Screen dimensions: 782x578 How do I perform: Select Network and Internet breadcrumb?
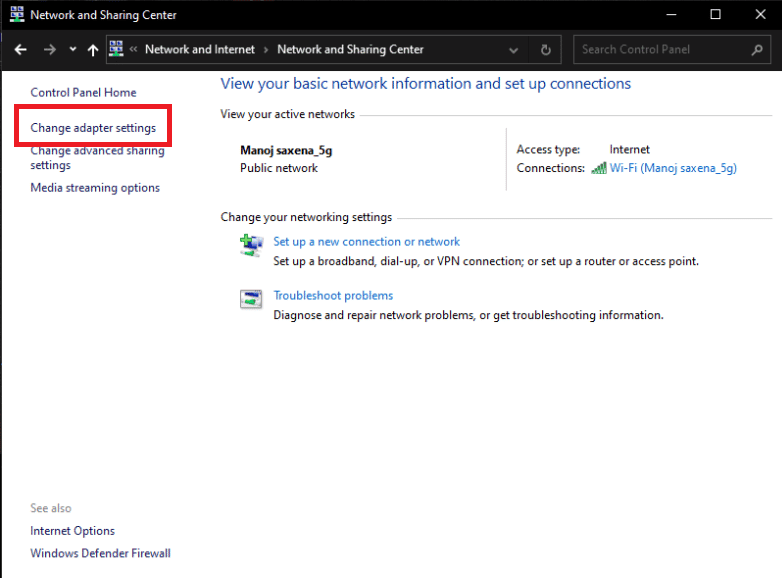coord(199,49)
